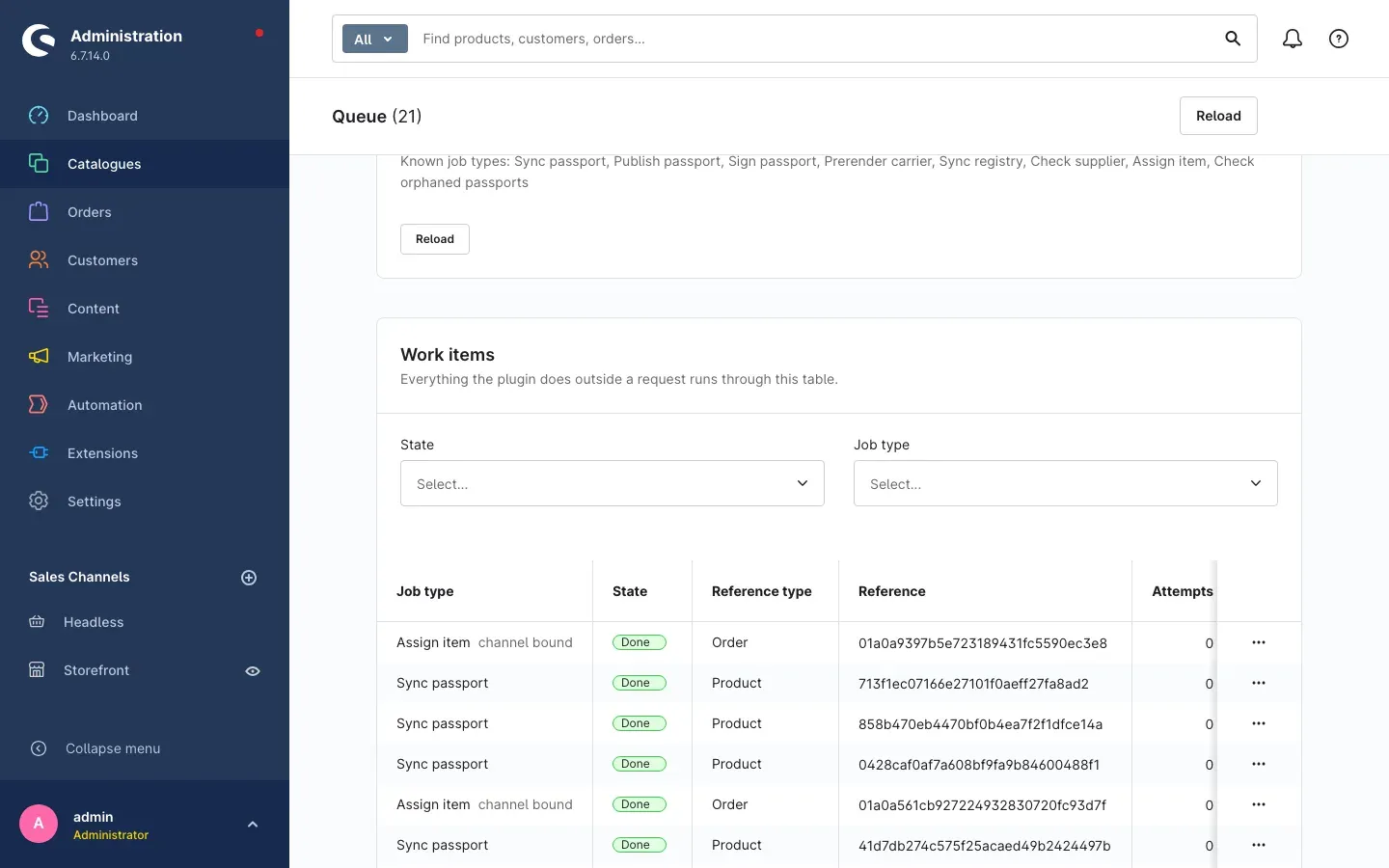The width and height of the screenshot is (1389, 868).
Task: Open the help question mark icon
Action: 1339,39
